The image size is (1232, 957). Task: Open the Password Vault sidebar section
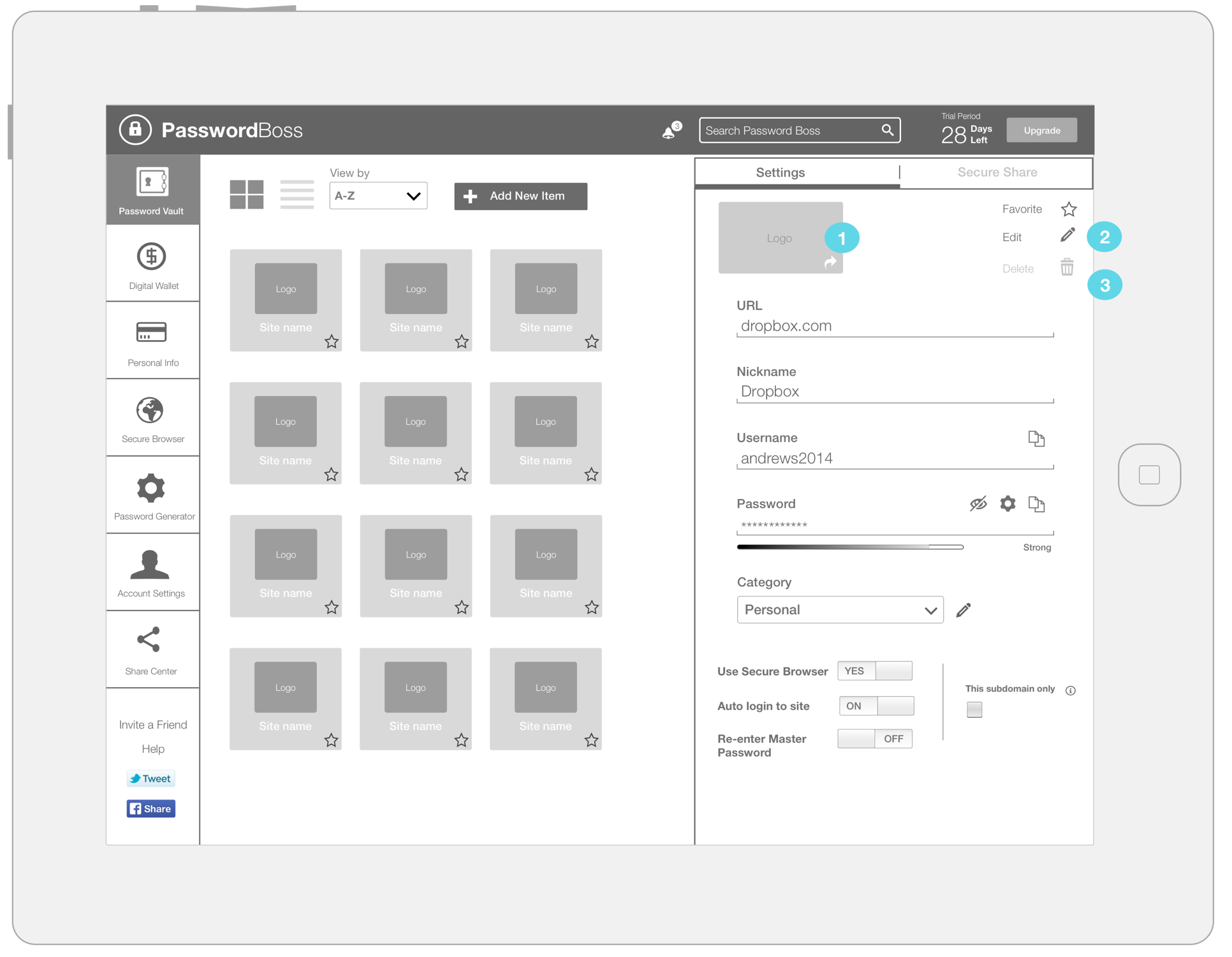152,189
